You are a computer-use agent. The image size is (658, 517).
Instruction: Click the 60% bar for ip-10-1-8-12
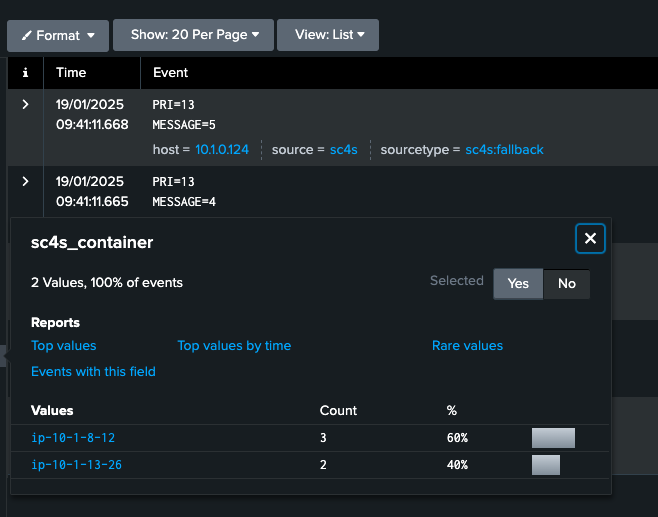pyautogui.click(x=553, y=438)
